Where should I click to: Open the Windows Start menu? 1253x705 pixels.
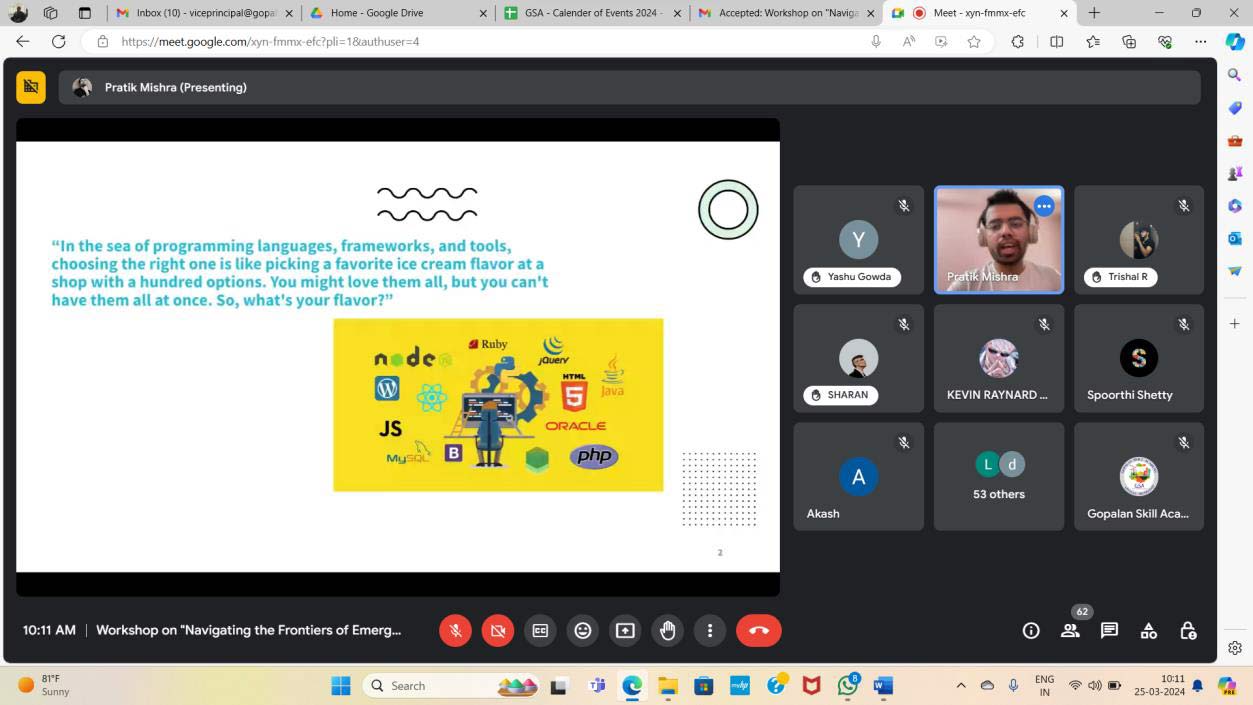[341, 685]
